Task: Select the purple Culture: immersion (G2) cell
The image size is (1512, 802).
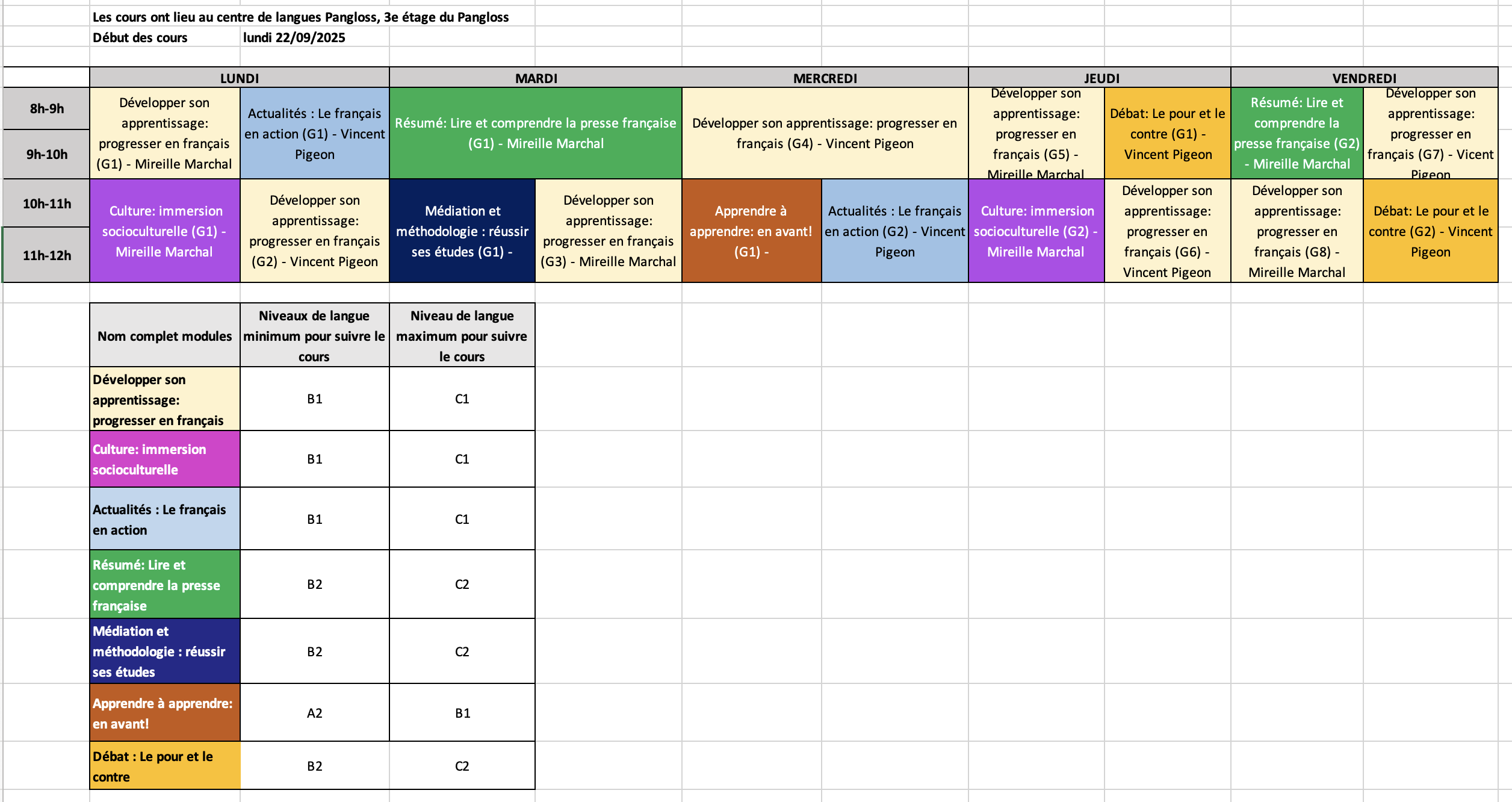Action: point(1036,231)
